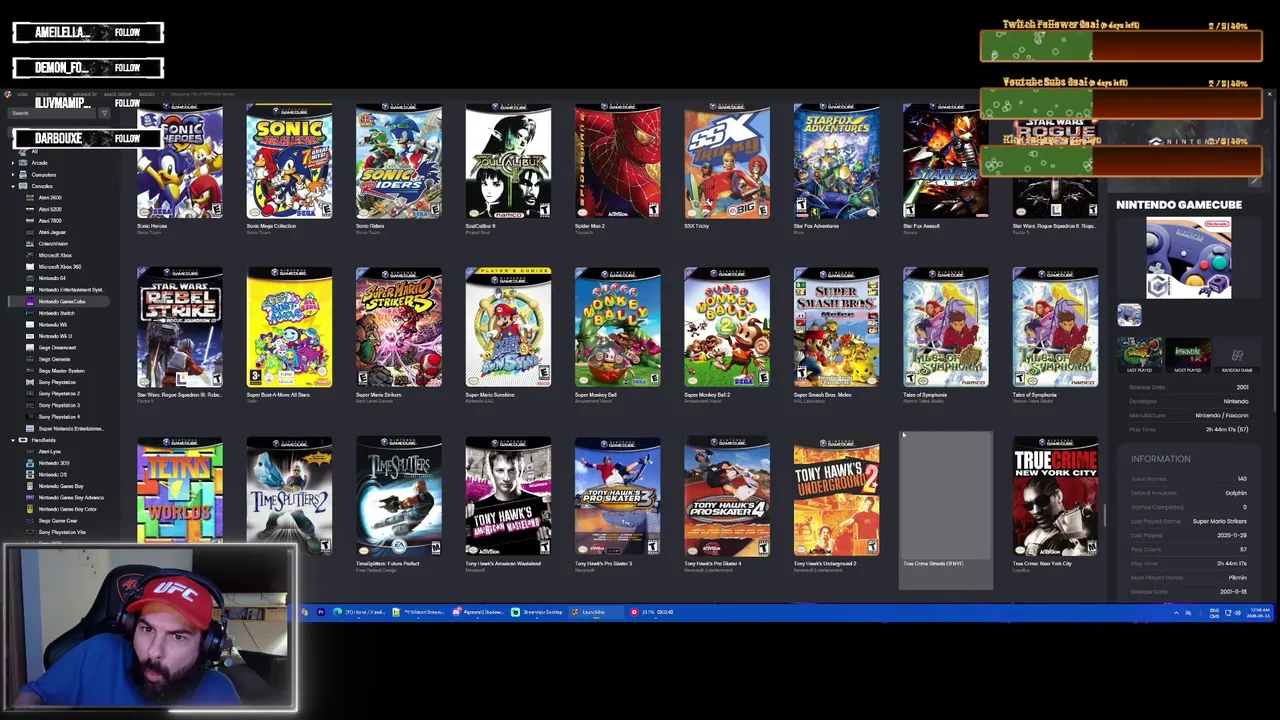Click the taskbar clock
This screenshot has height=720, width=1280.
coord(1259,612)
